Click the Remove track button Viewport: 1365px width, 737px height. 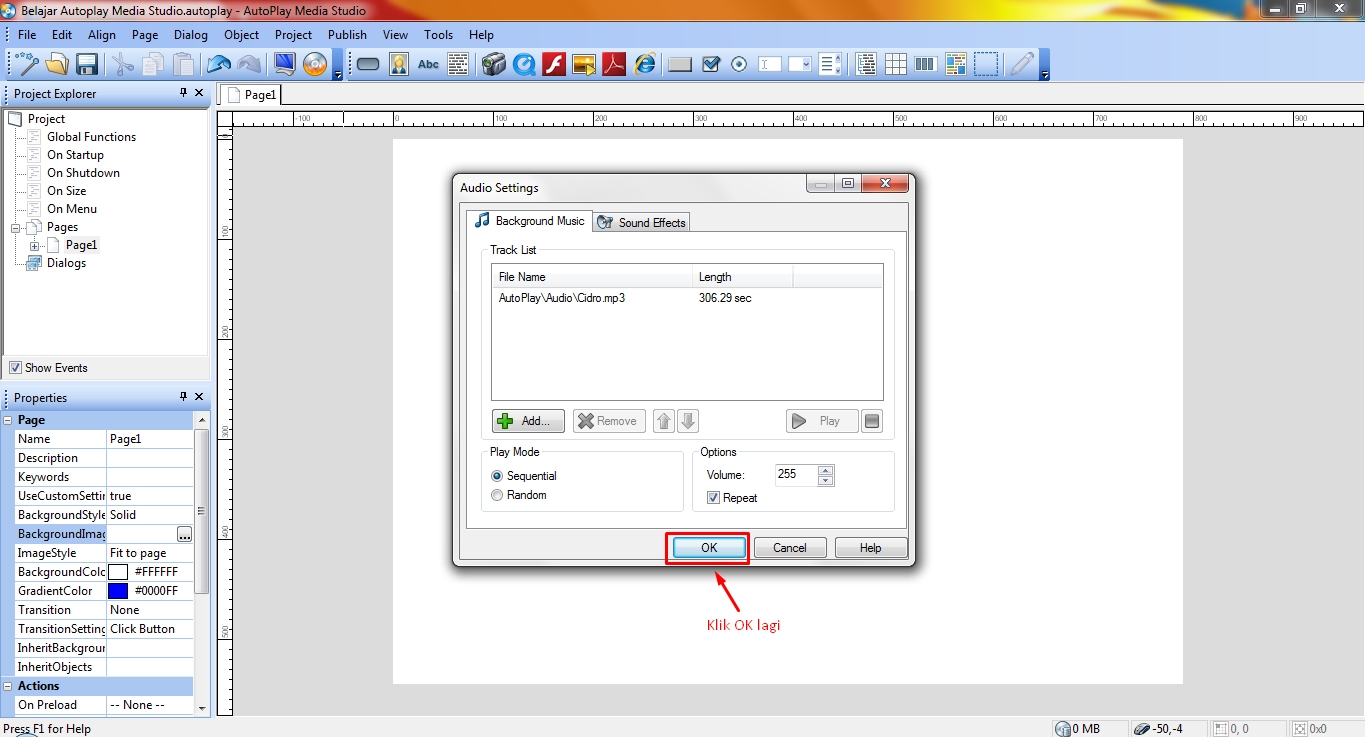[x=609, y=421]
